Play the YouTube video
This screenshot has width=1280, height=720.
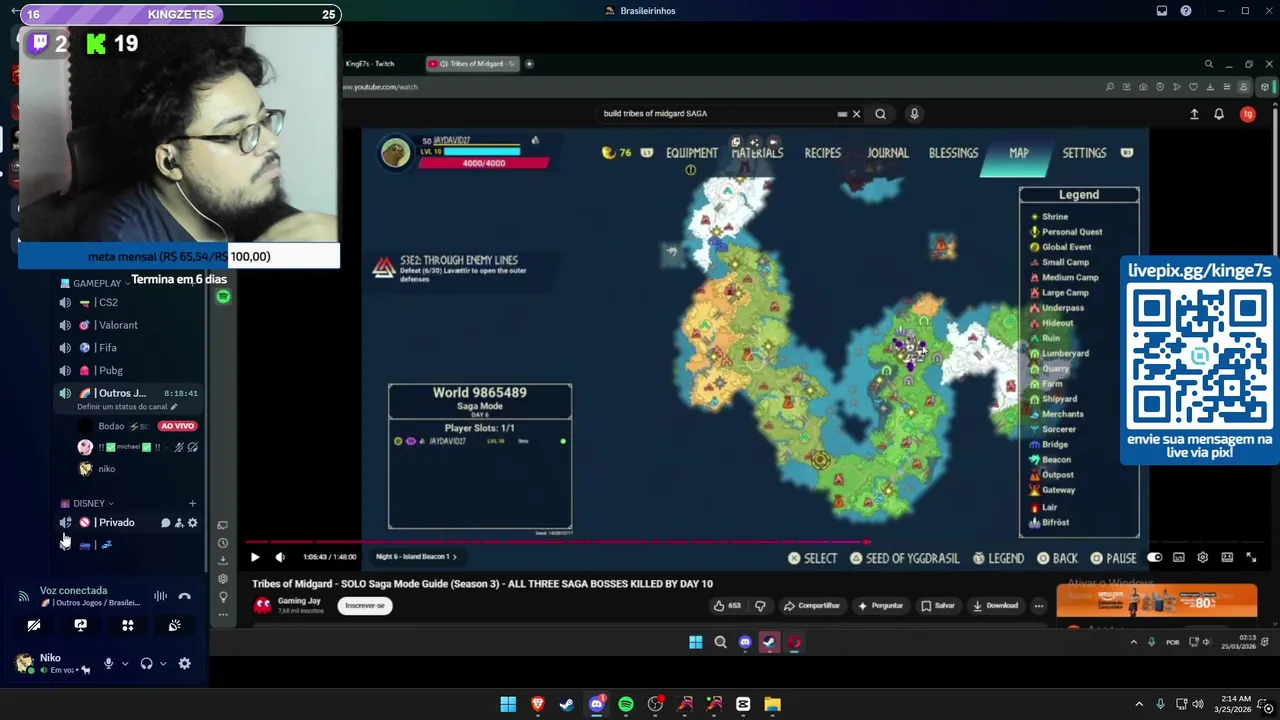(x=254, y=557)
